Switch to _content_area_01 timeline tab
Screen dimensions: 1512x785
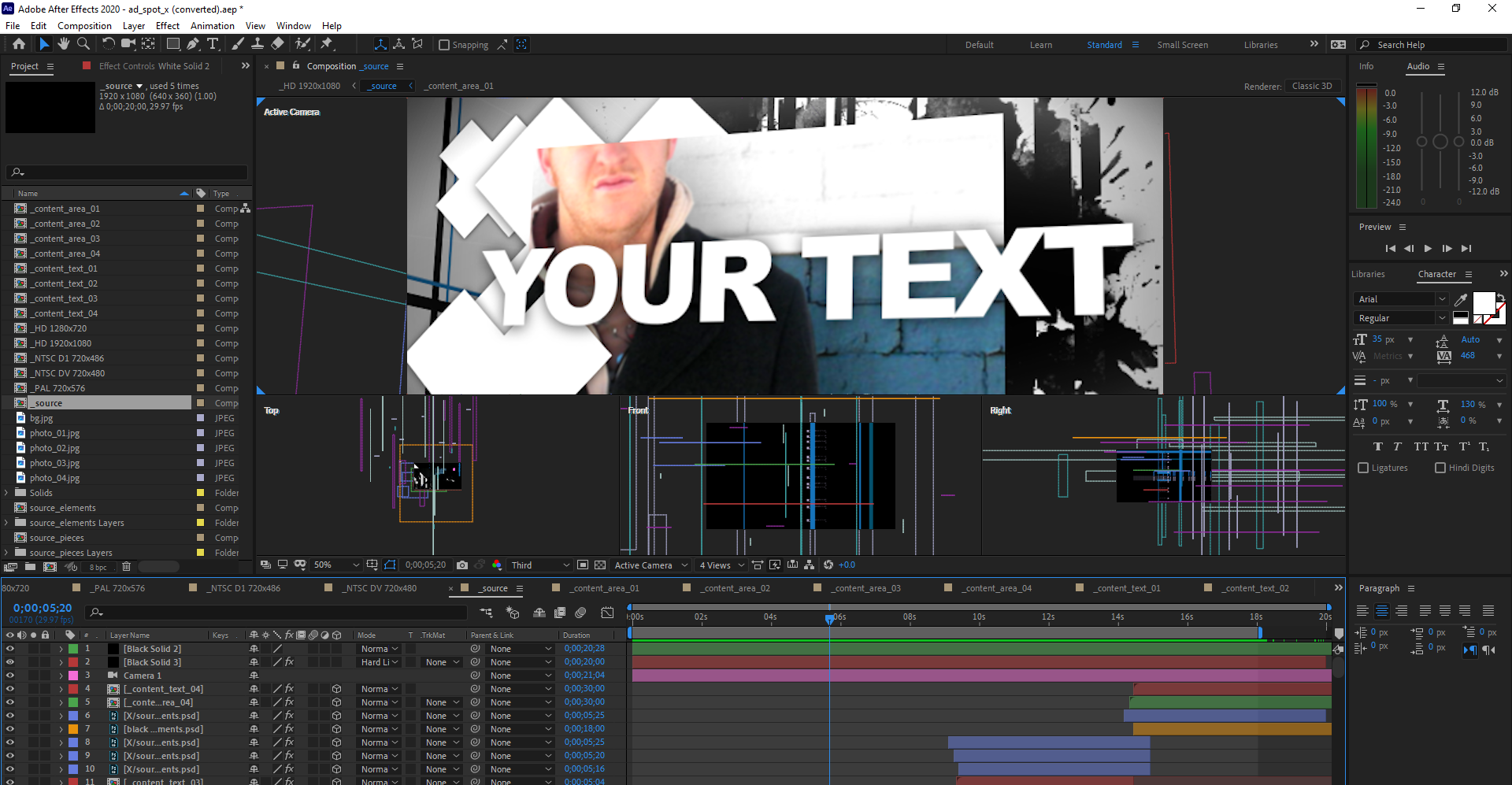click(605, 588)
